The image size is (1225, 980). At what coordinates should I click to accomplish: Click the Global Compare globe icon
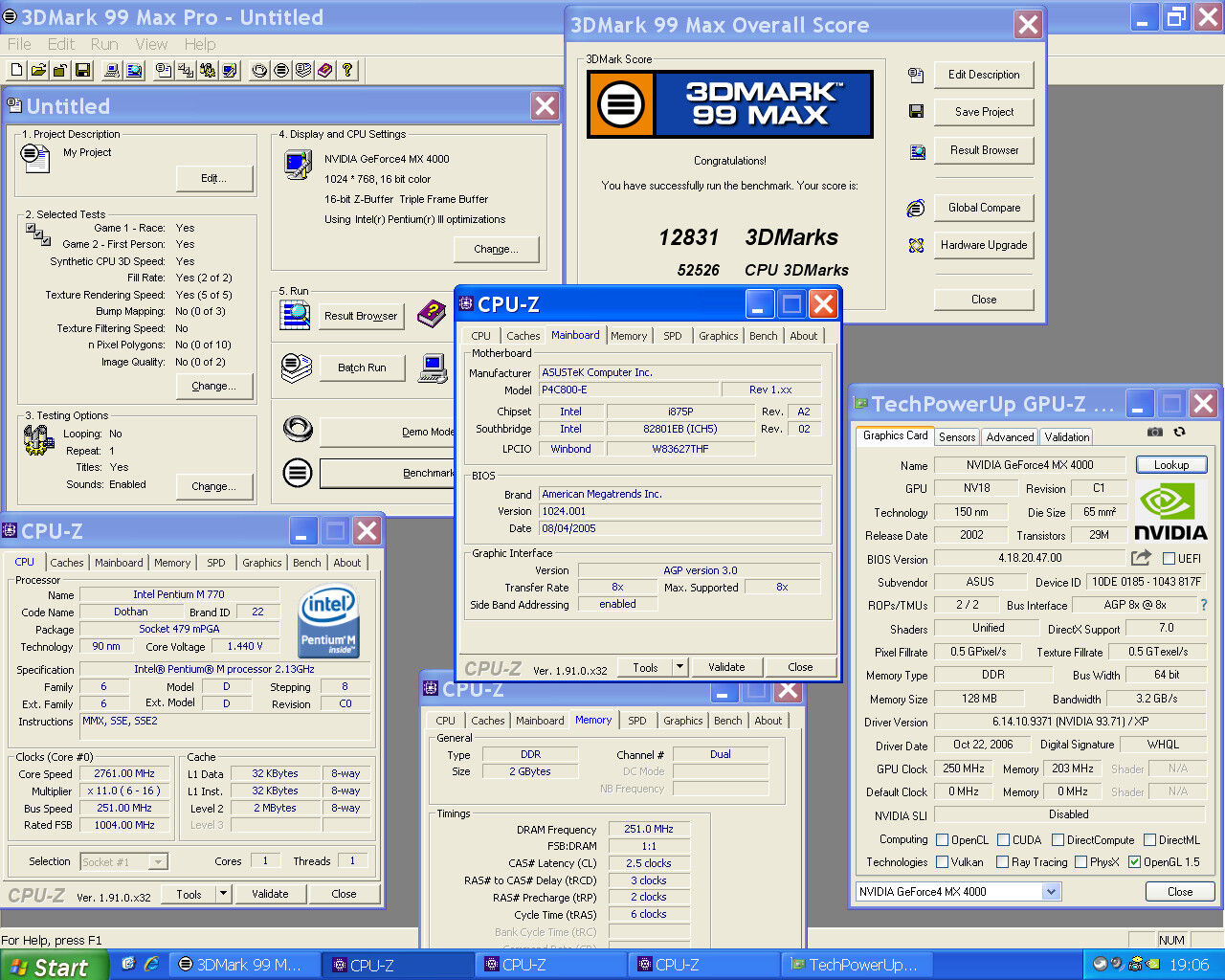tap(916, 208)
